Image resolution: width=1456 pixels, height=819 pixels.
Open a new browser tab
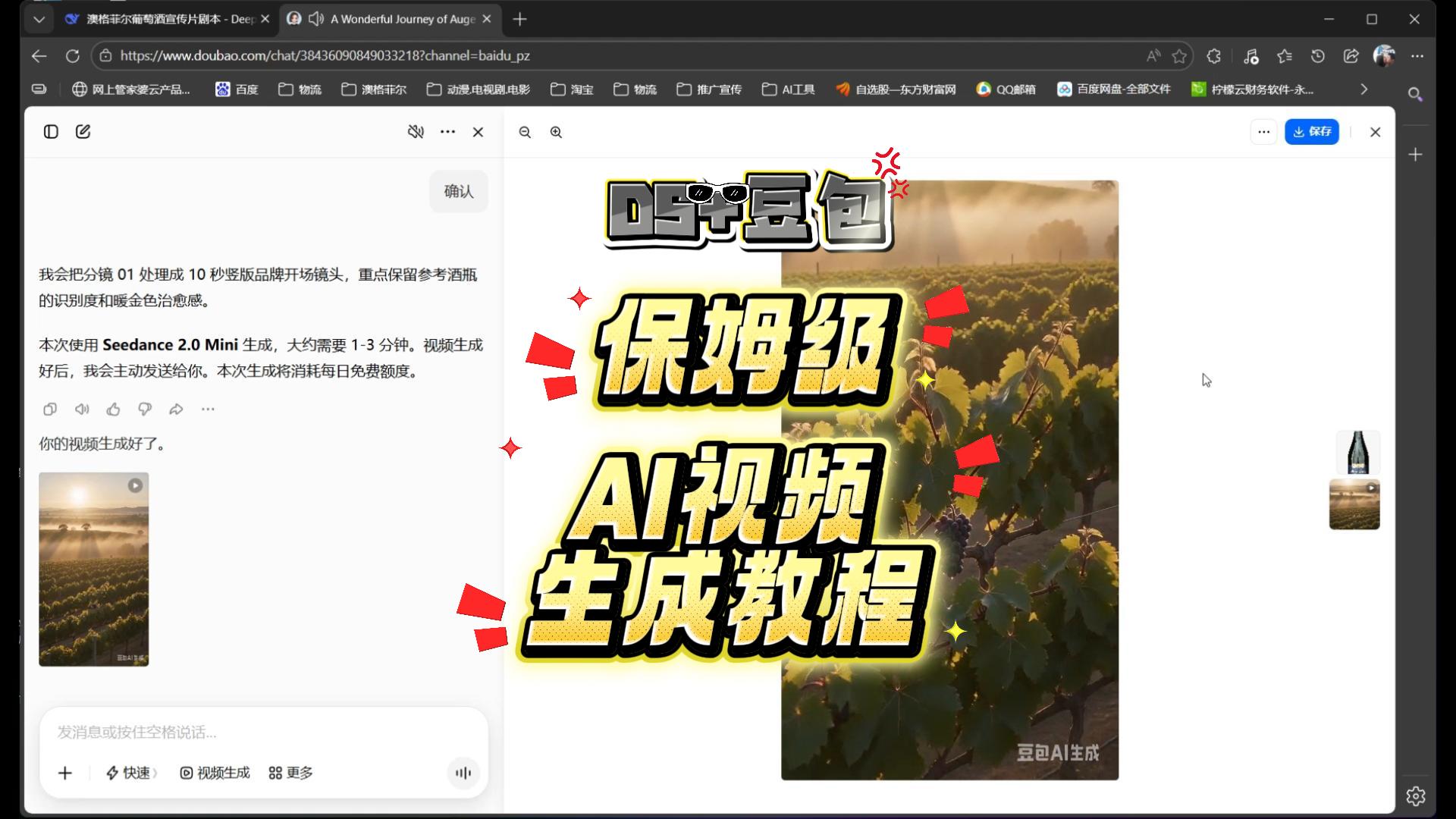(519, 20)
